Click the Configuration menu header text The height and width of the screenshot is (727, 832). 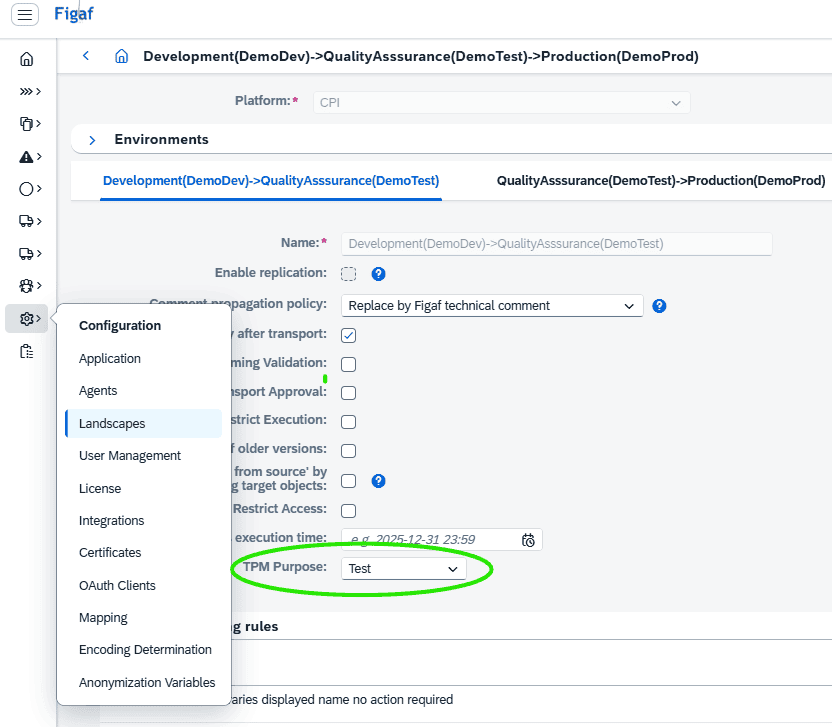pyautogui.click(x=120, y=326)
